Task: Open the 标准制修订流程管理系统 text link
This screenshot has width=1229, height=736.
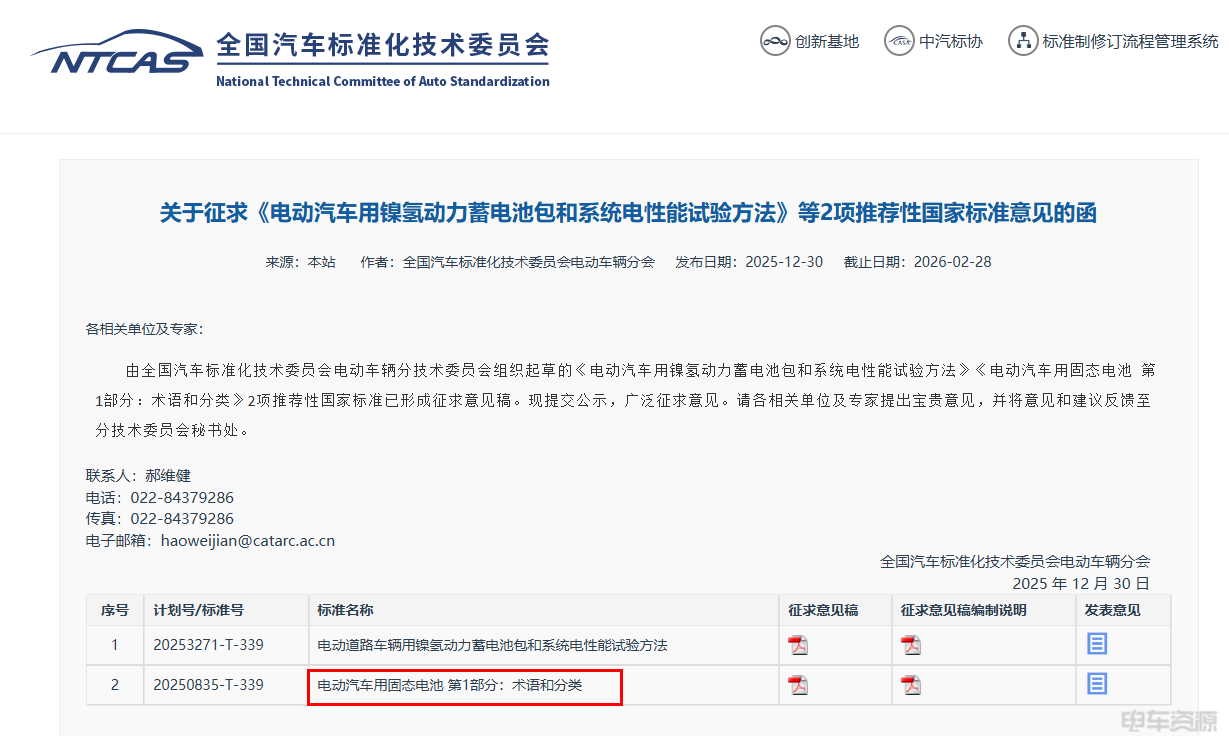Action: [1130, 42]
